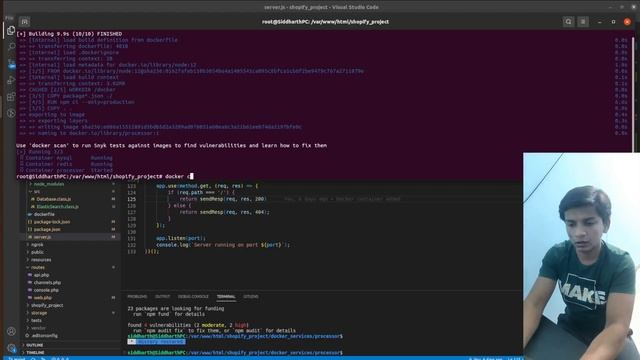Viewport: 640px width, 360px height.
Task: Open the Accounts icon in the activity bar
Action: coord(11,331)
